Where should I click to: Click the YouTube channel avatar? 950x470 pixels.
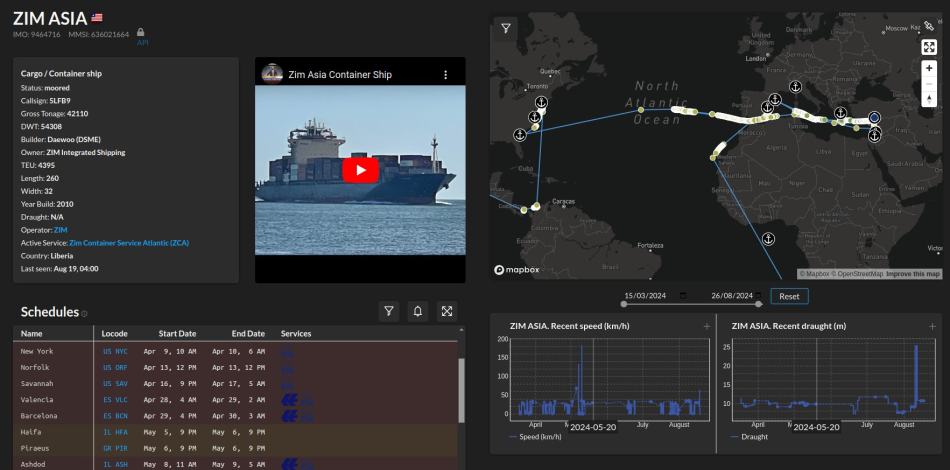coord(272,74)
